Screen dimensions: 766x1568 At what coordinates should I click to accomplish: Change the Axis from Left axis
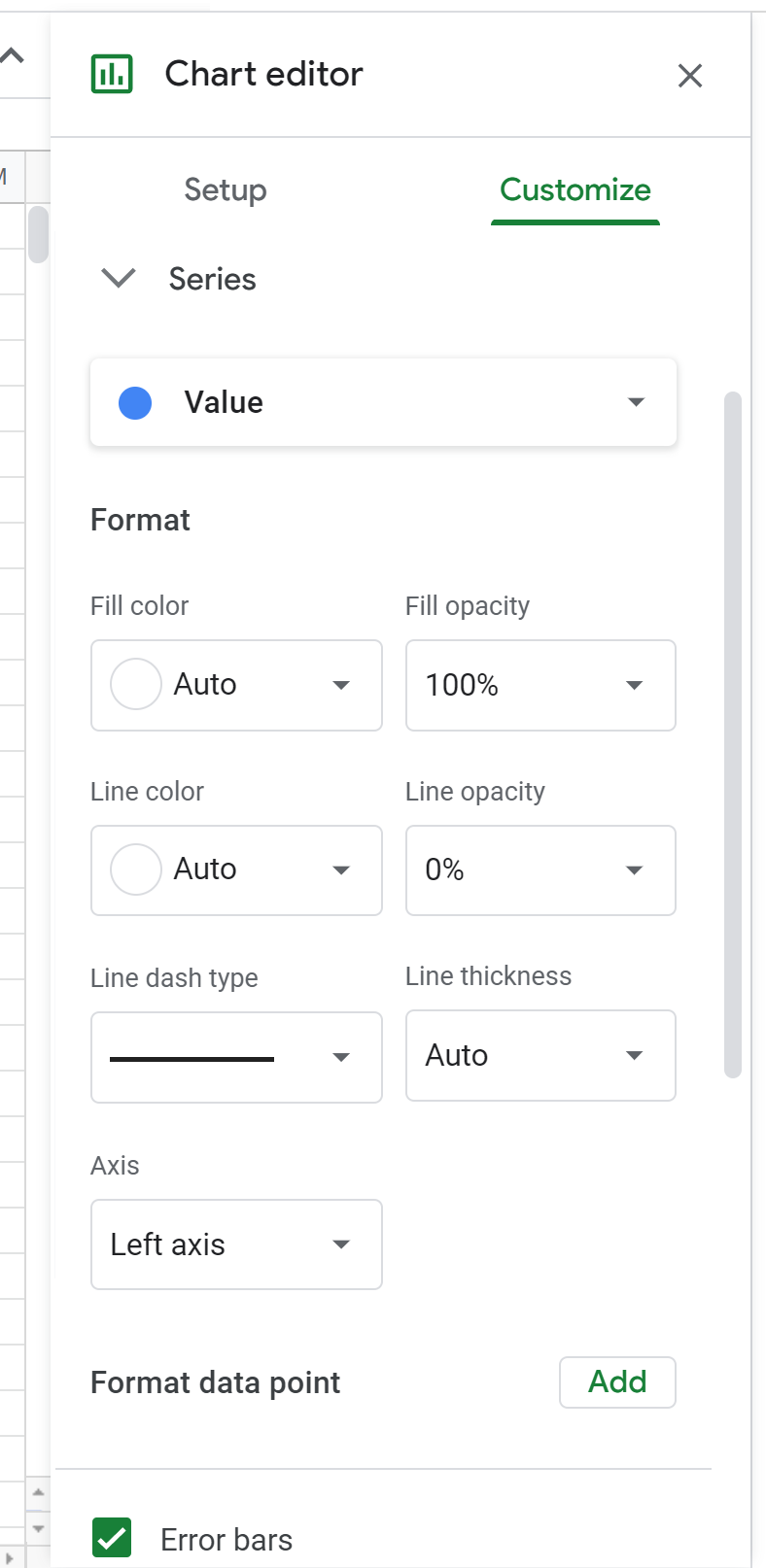point(236,1244)
